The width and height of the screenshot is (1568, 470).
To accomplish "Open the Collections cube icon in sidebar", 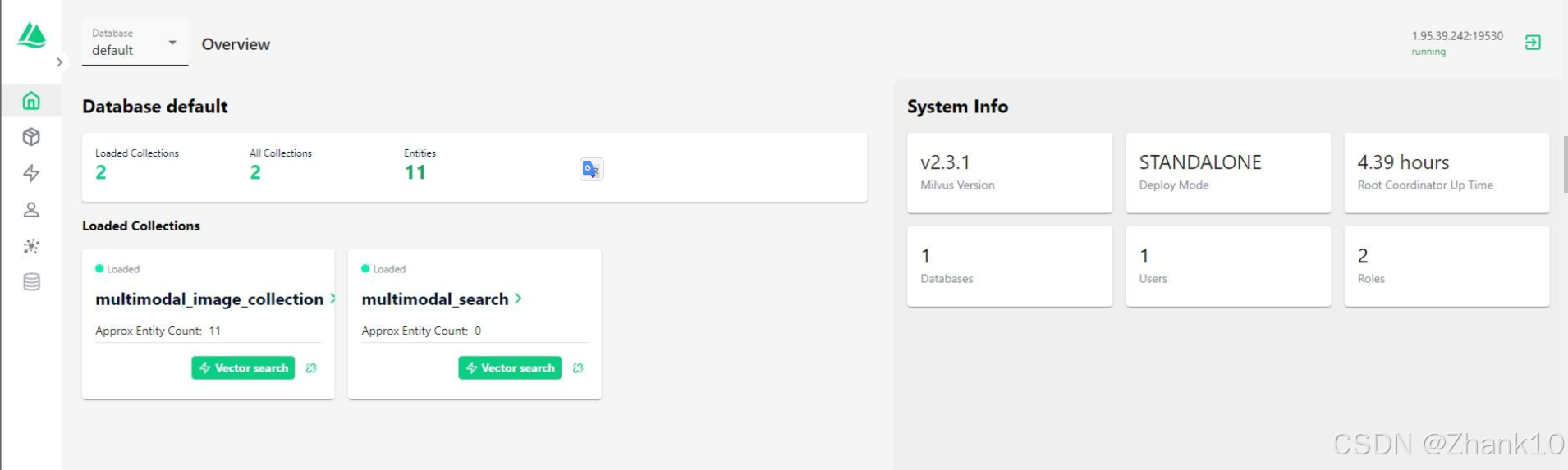I will point(31,137).
